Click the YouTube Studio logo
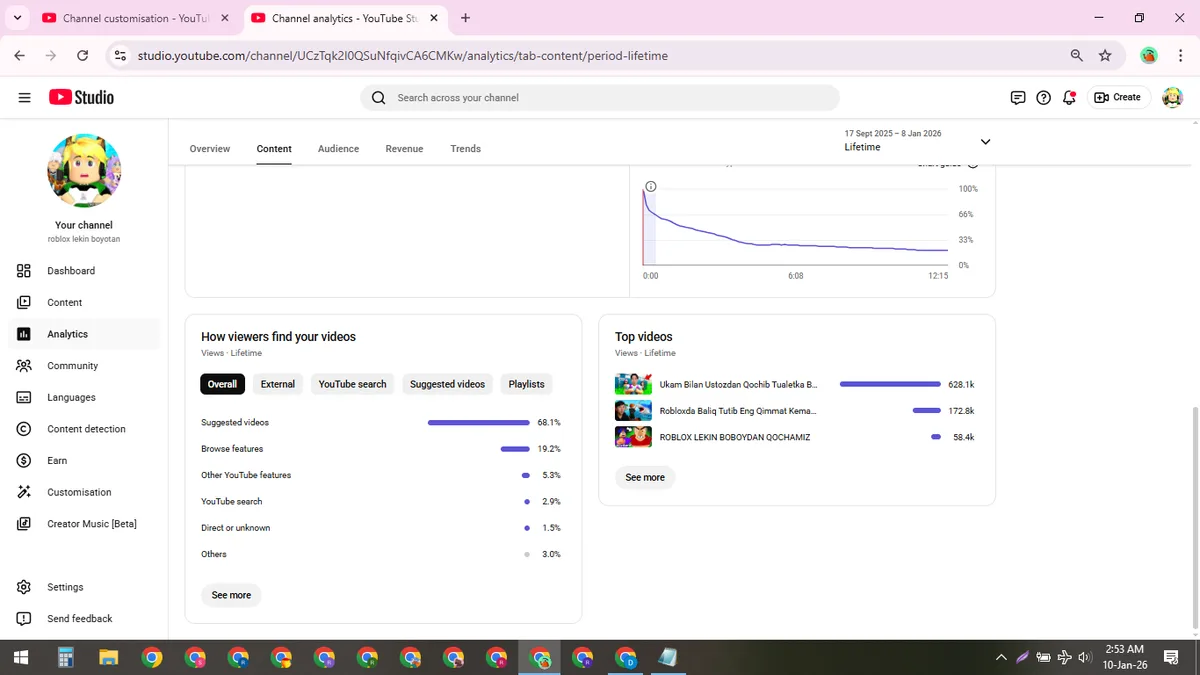Screen dimensions: 1200x675 coord(81,97)
